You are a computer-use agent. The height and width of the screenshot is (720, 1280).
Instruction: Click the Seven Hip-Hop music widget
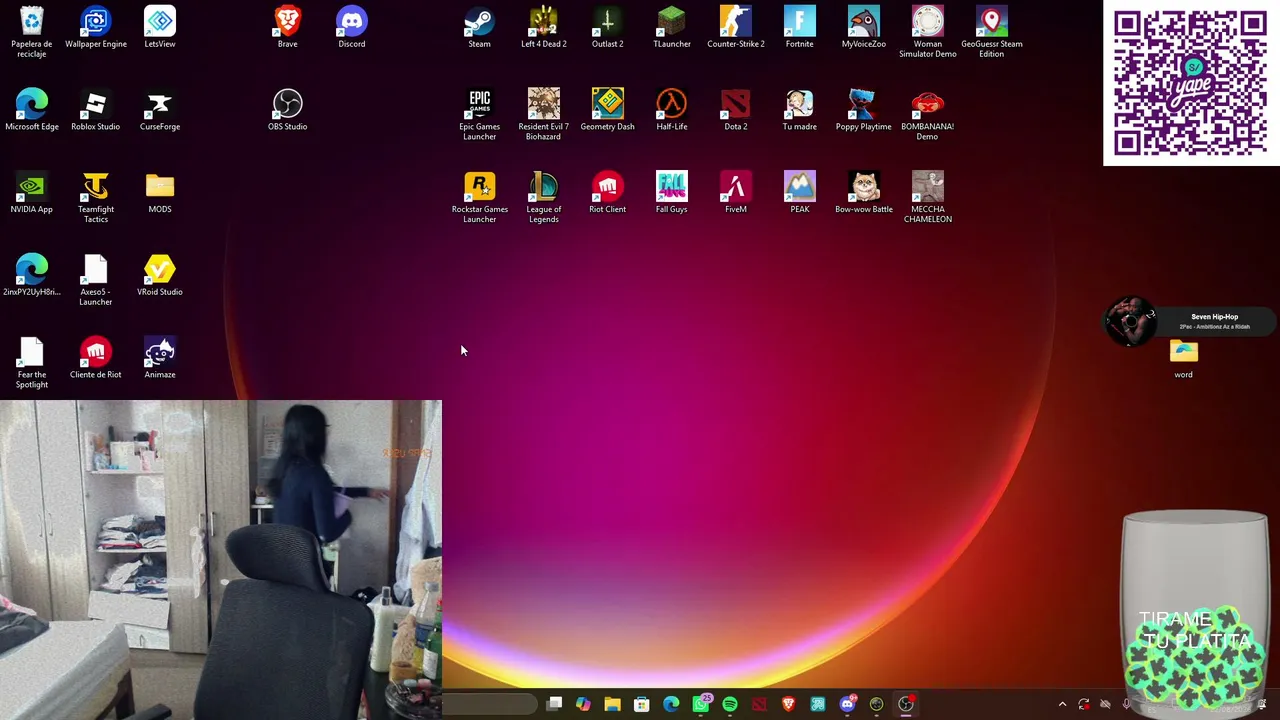1190,321
